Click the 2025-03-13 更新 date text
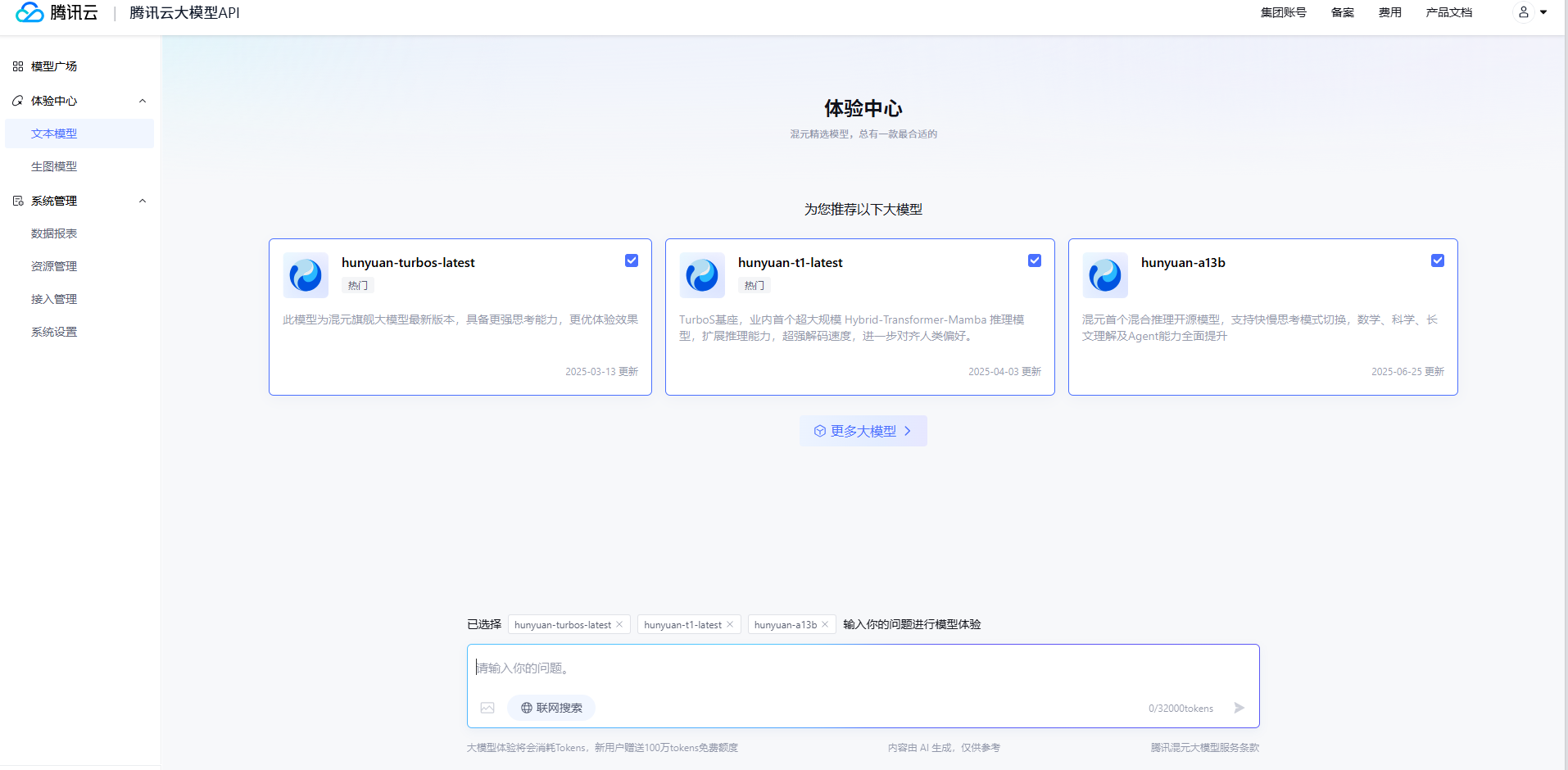Viewport: 1568px width, 770px height. [601, 372]
